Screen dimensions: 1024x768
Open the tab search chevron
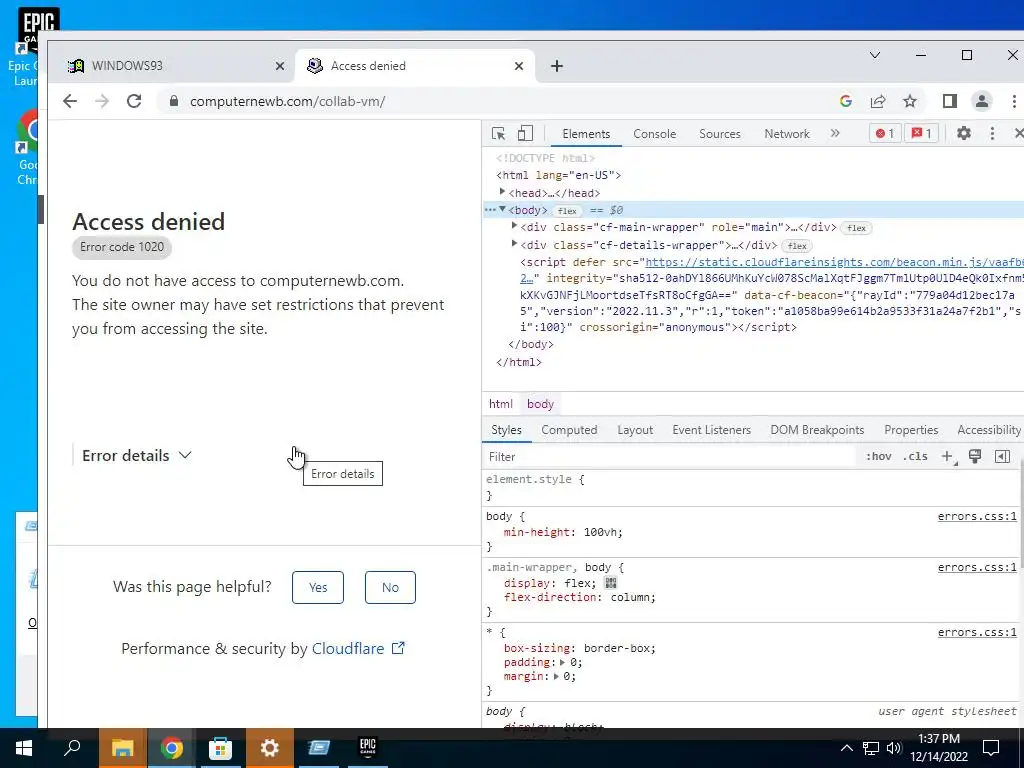tap(875, 56)
